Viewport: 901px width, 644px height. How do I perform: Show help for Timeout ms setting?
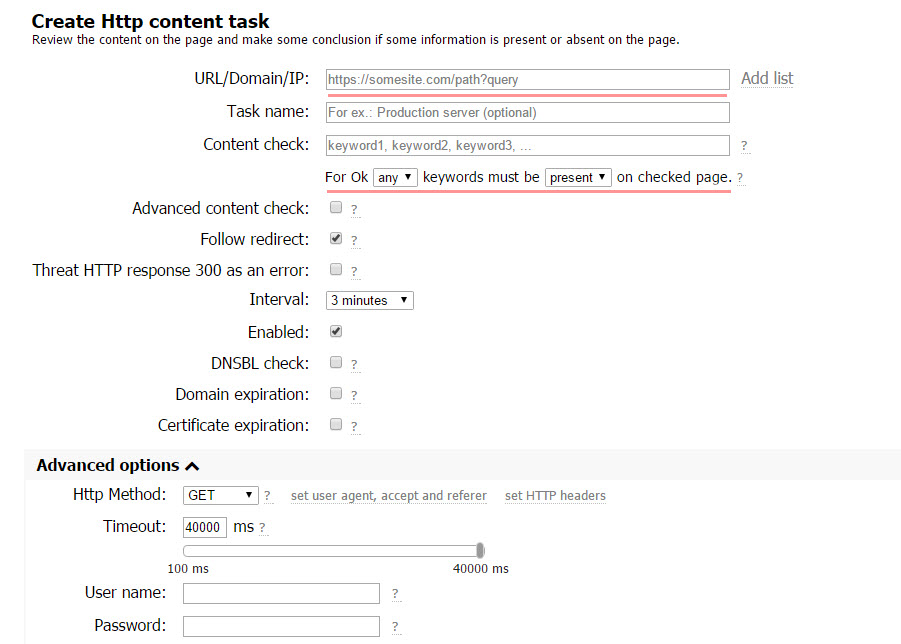pyautogui.click(x=262, y=527)
